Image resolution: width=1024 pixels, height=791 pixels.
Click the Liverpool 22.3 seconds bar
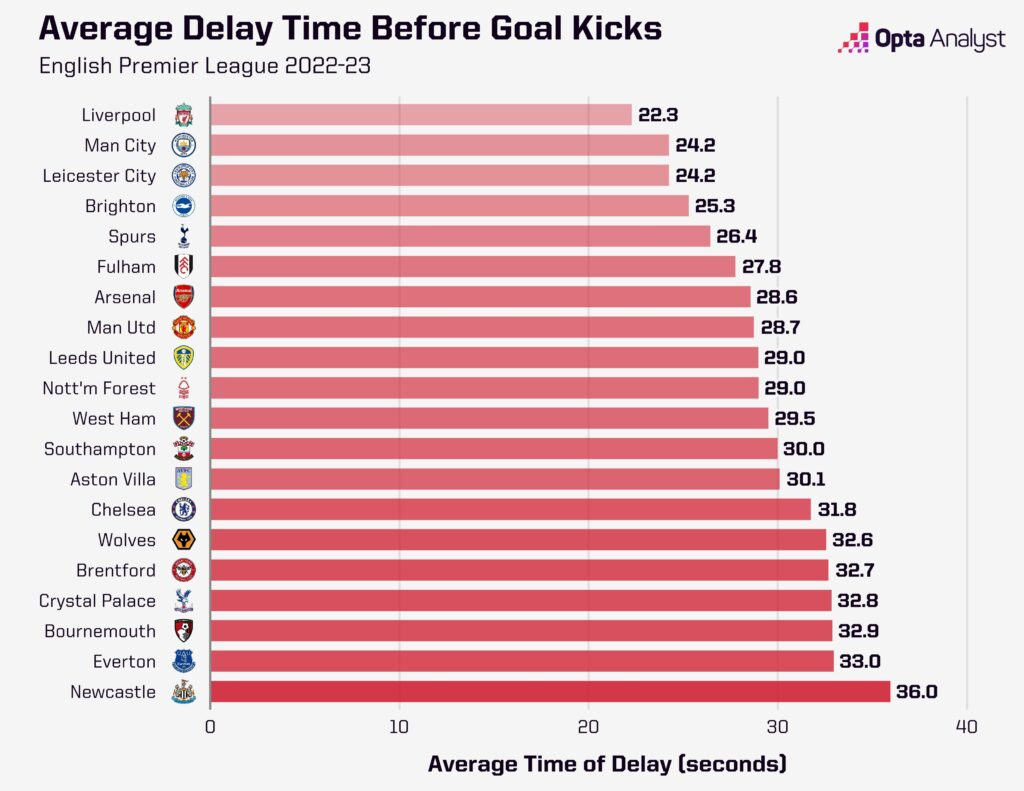421,115
